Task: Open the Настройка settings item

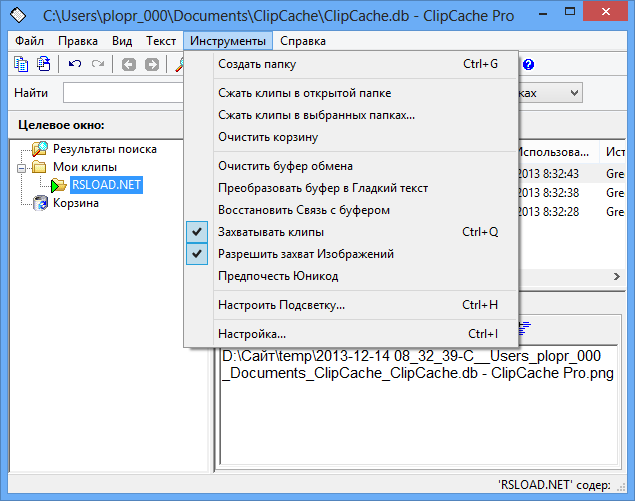Action: tap(351, 334)
